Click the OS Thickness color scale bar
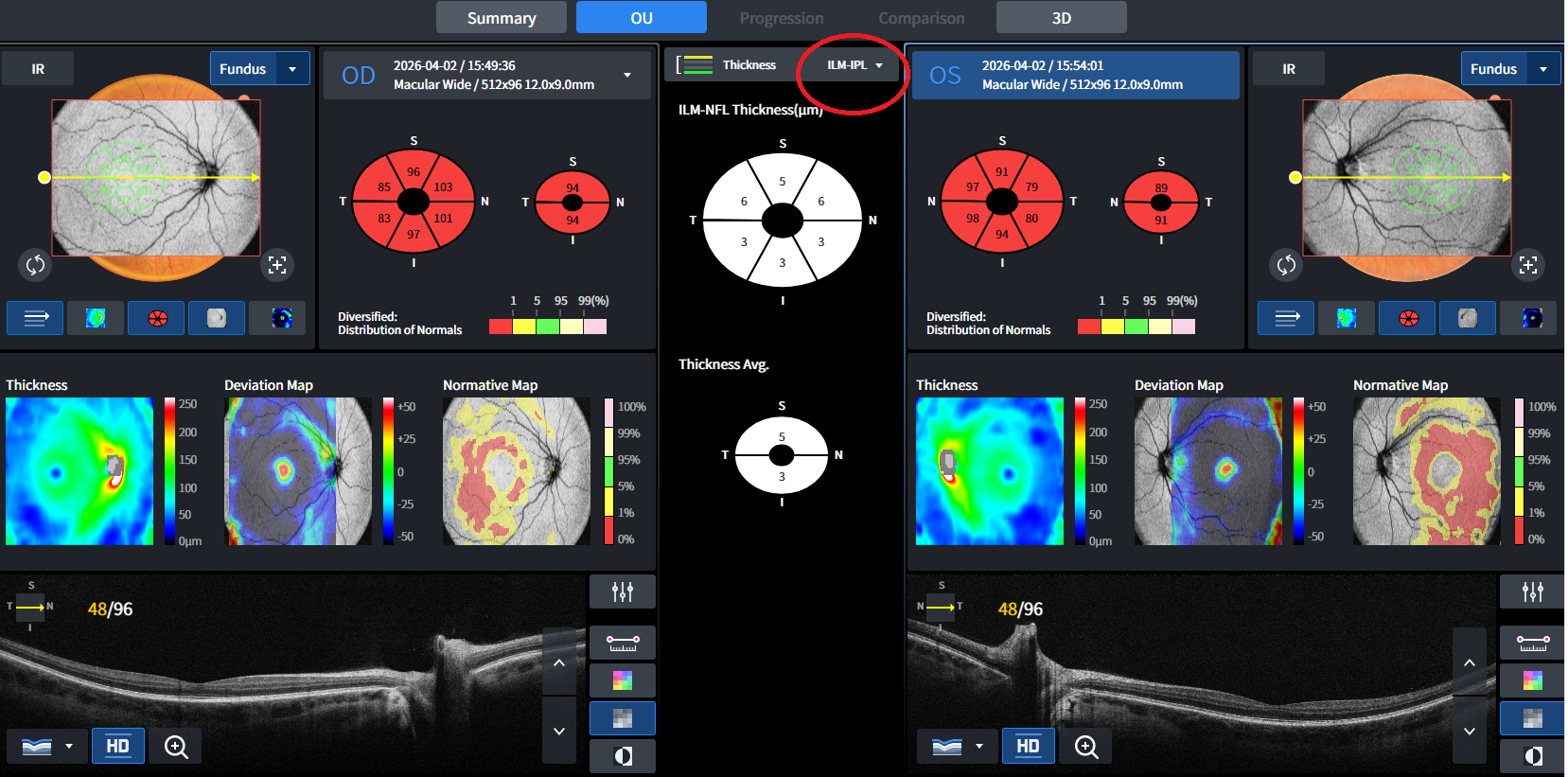This screenshot has width=1568, height=777. click(1080, 471)
